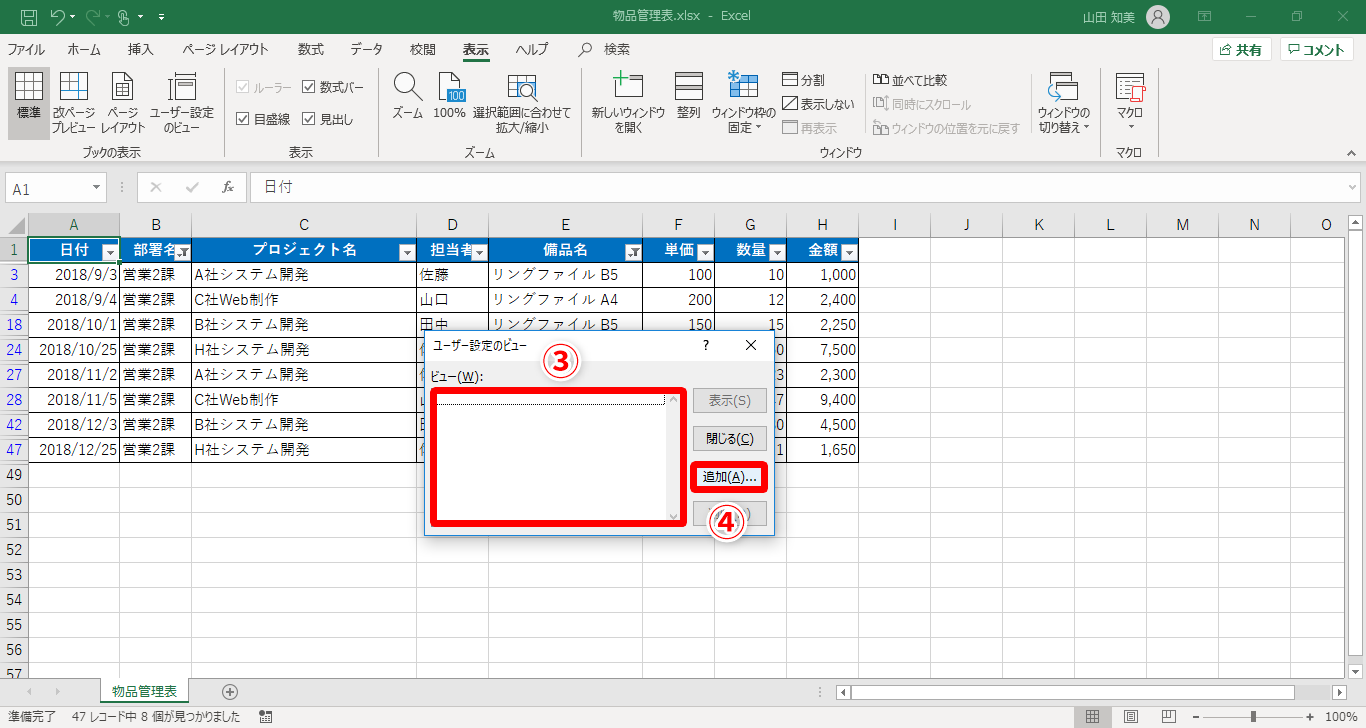The height and width of the screenshot is (728, 1366).
Task: Toggle the 数式バー checkbox
Action: click(x=333, y=87)
